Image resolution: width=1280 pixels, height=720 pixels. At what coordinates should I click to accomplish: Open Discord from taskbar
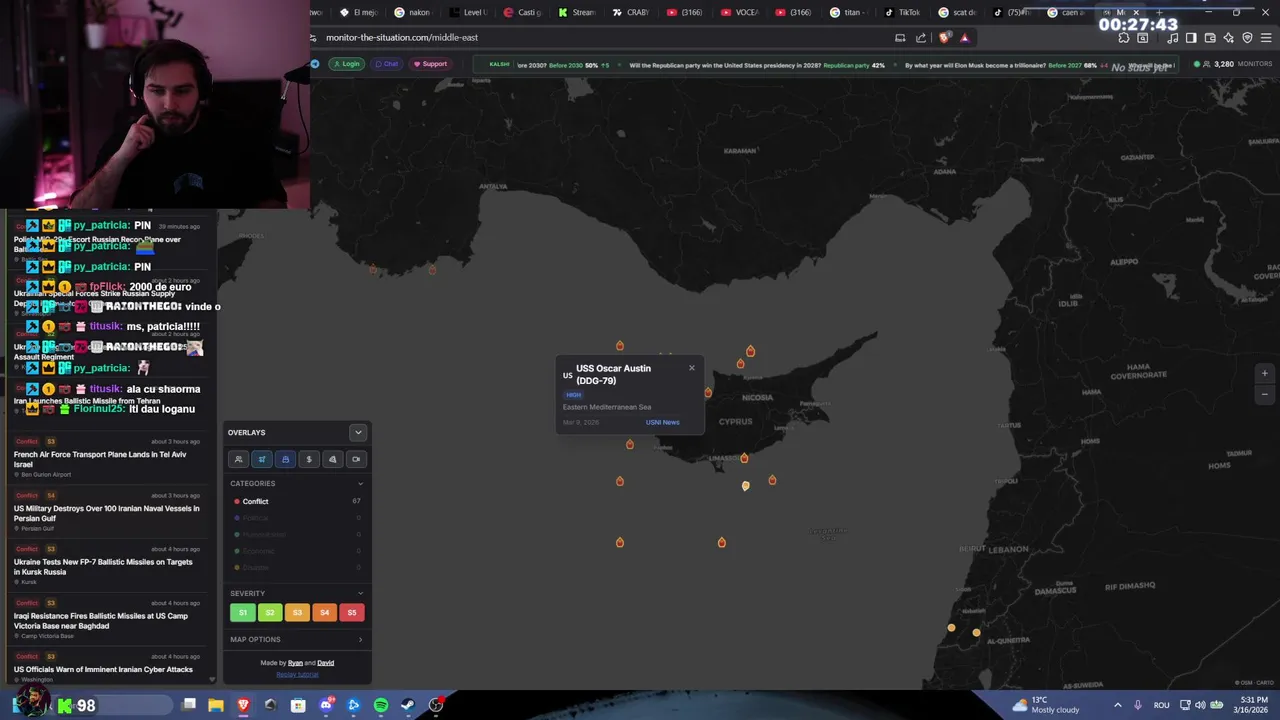[x=326, y=705]
